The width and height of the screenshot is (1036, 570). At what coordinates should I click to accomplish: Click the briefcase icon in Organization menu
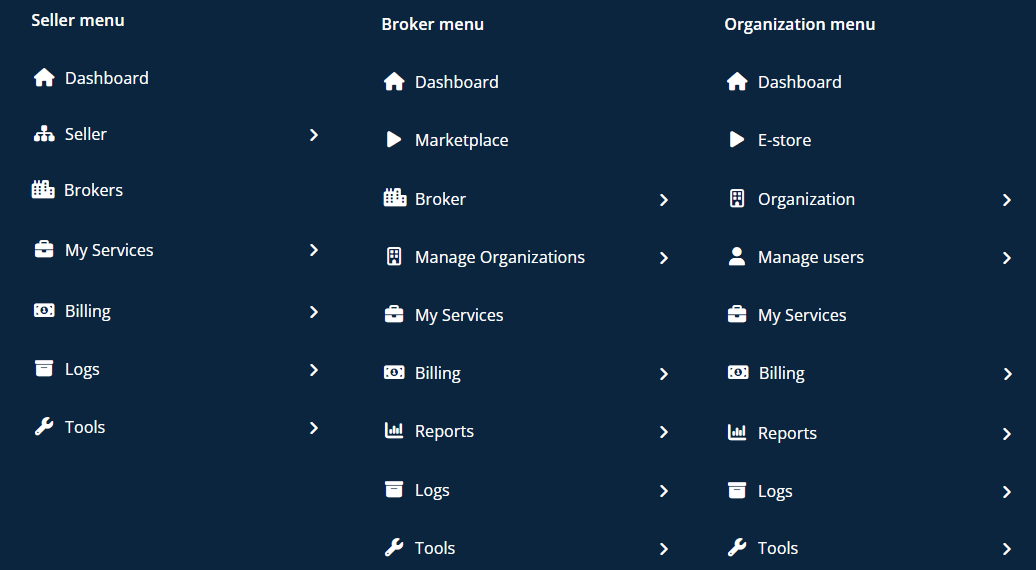coord(737,314)
